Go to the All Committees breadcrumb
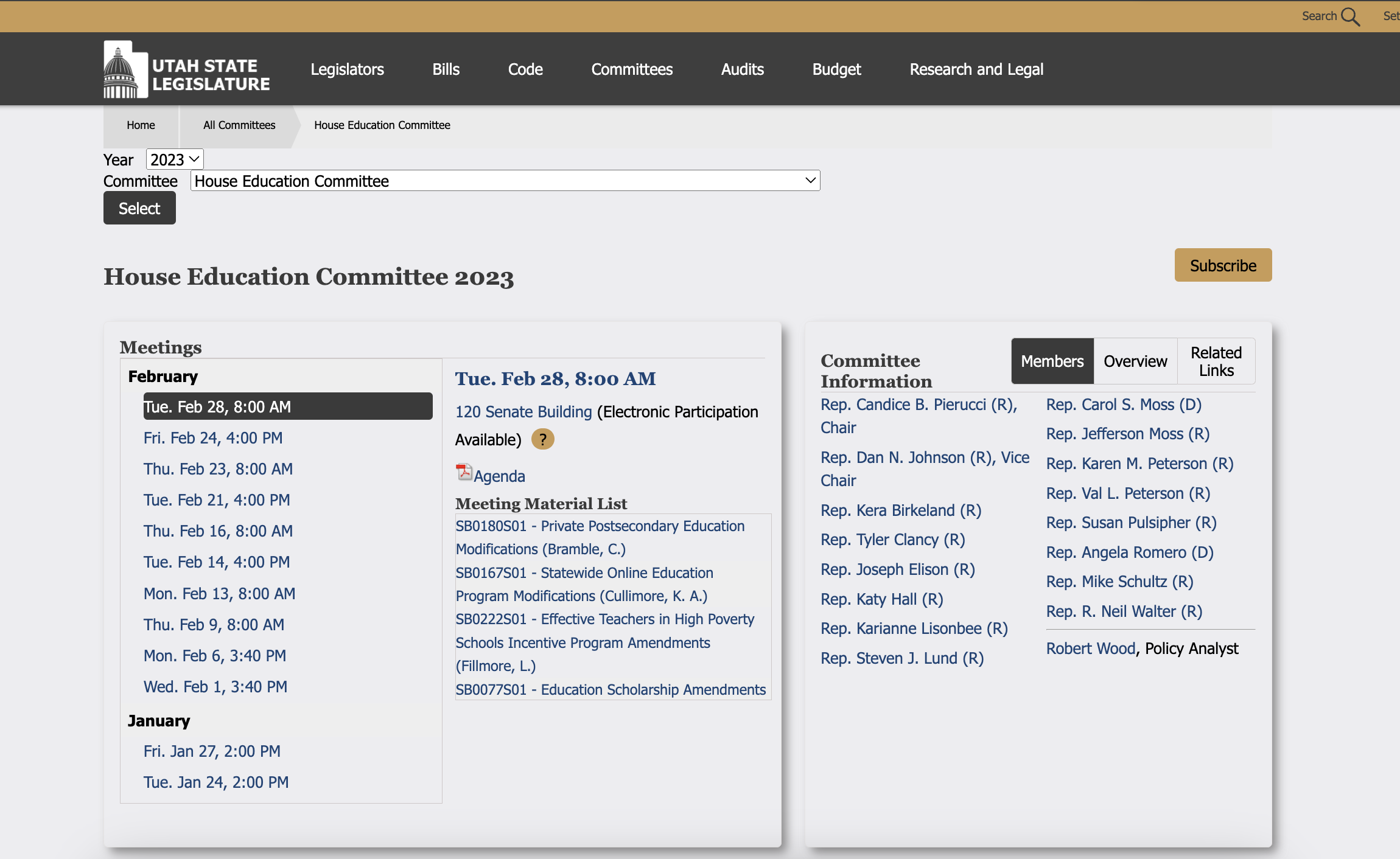 click(x=239, y=125)
